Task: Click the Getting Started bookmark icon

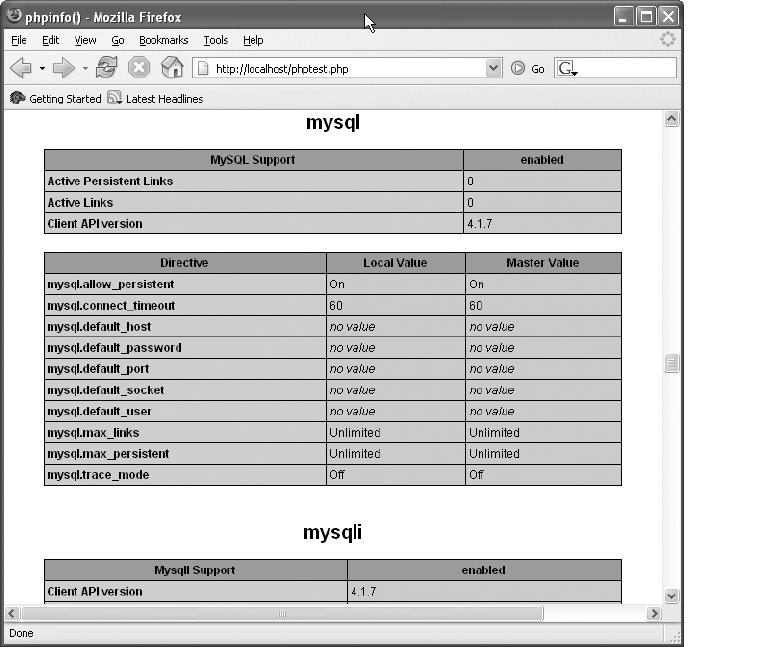Action: [x=18, y=98]
